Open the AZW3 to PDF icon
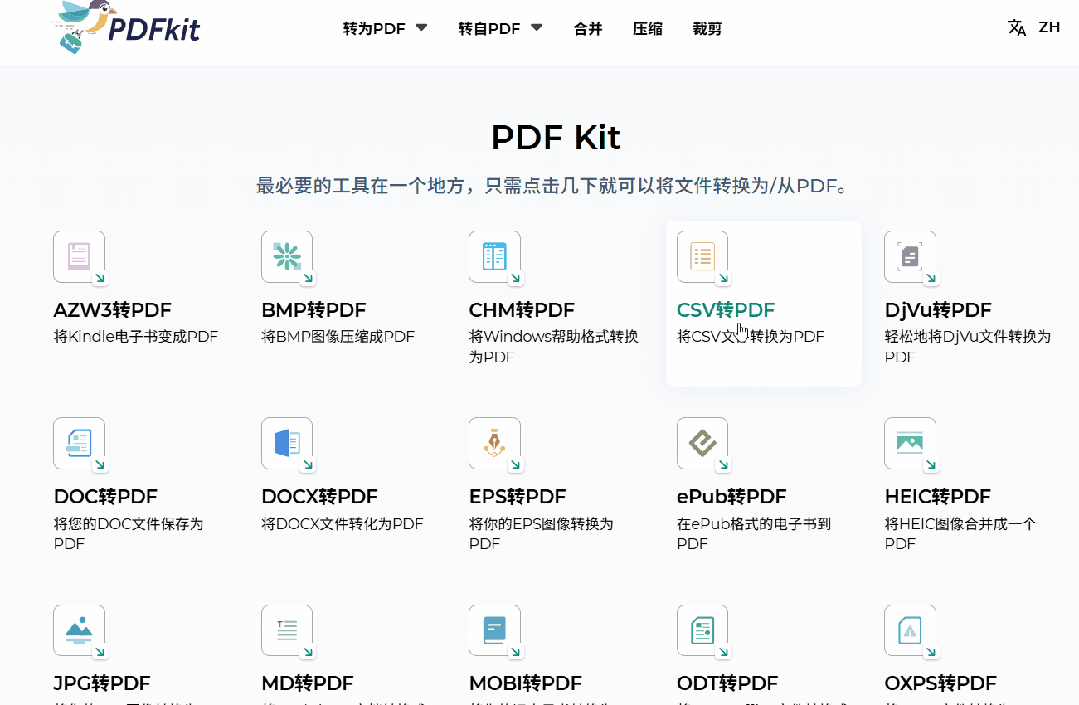1079x705 pixels. [79, 257]
